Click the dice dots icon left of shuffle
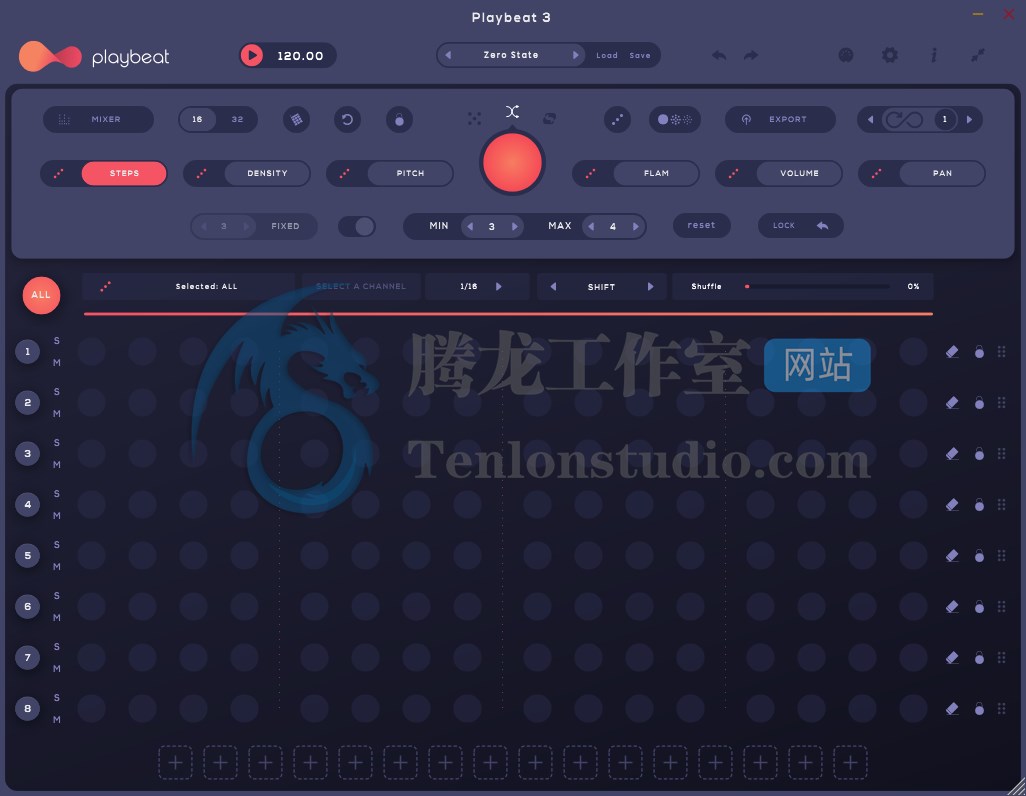The image size is (1026, 796). point(474,118)
